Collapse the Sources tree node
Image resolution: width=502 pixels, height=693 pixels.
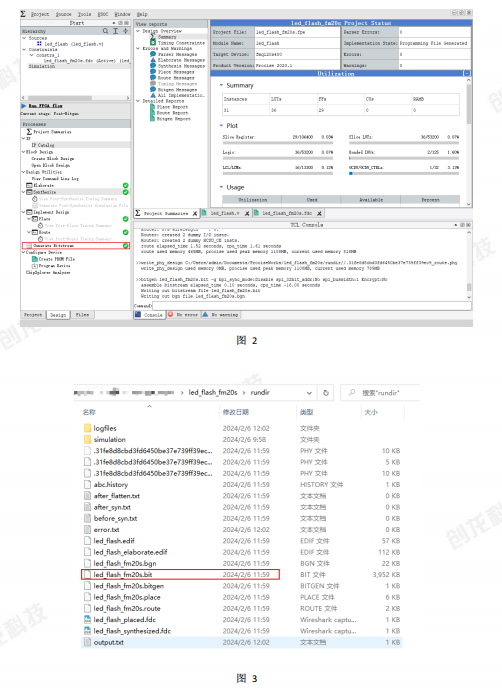pyautogui.click(x=24, y=38)
